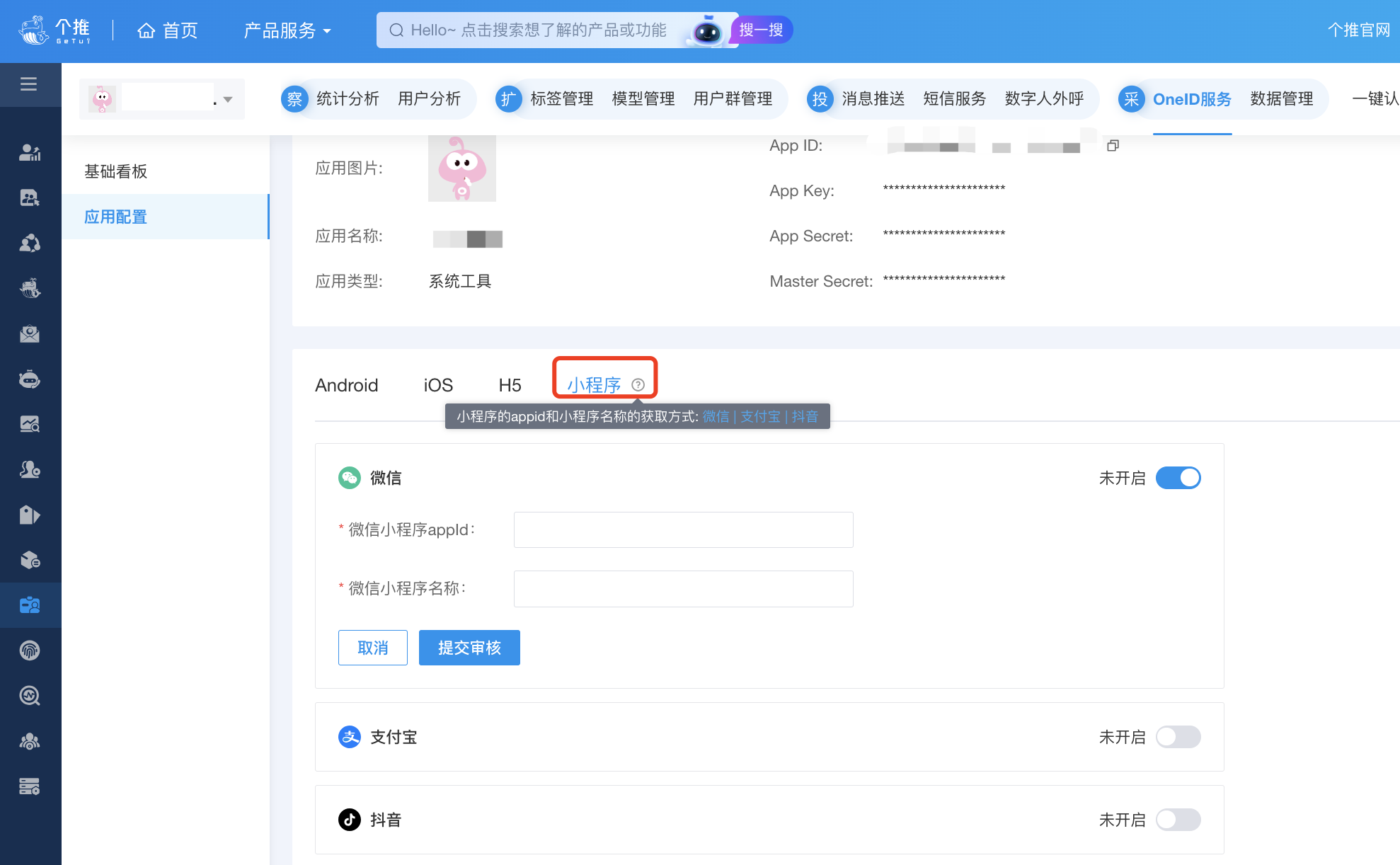
Task: Enable the 支付宝 mini program switch
Action: 1178,737
